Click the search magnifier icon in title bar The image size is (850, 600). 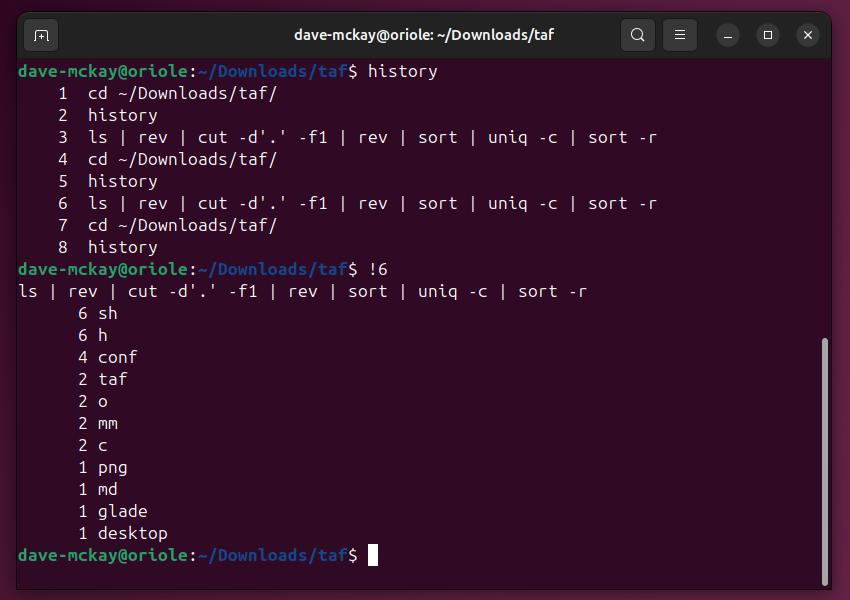pyautogui.click(x=637, y=35)
